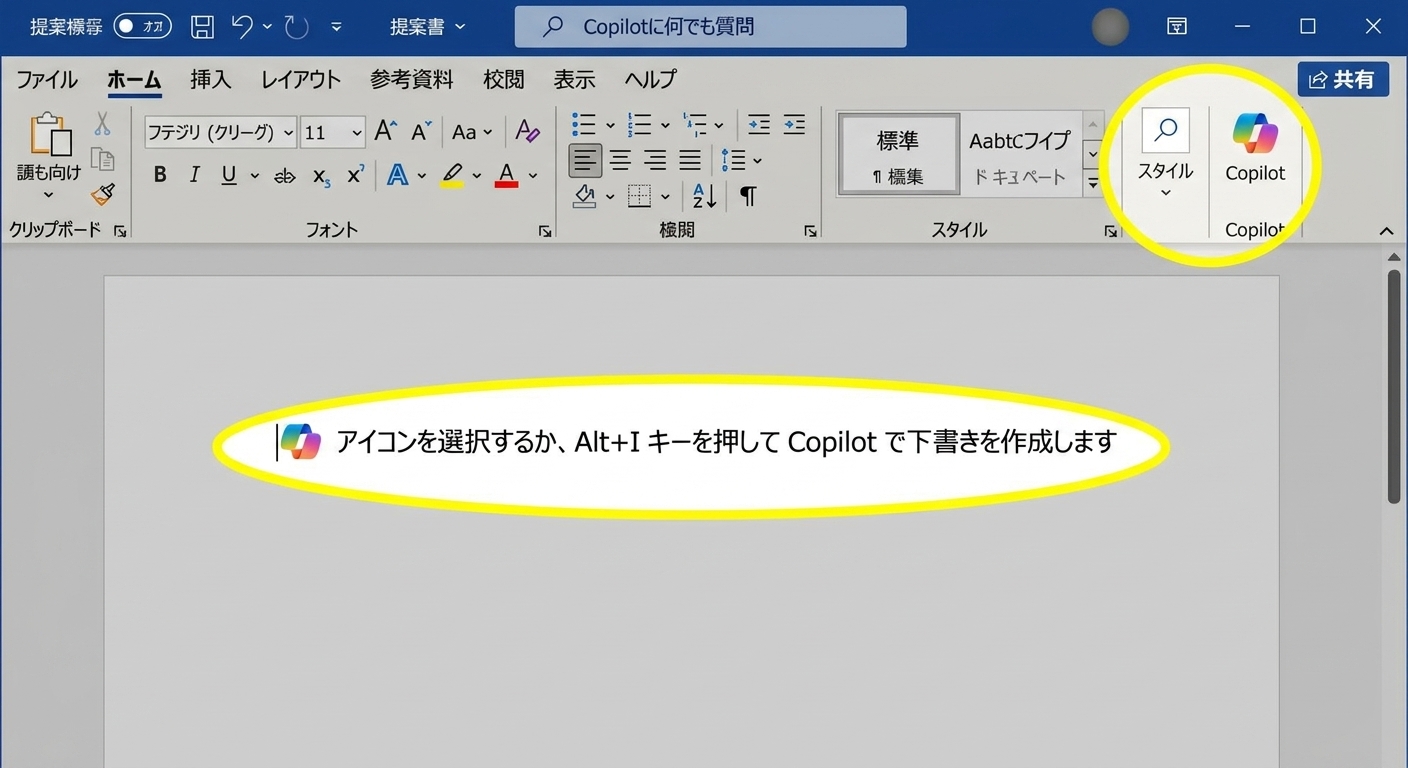Open the 参考資料 tab
The image size is (1408, 768).
412,80
